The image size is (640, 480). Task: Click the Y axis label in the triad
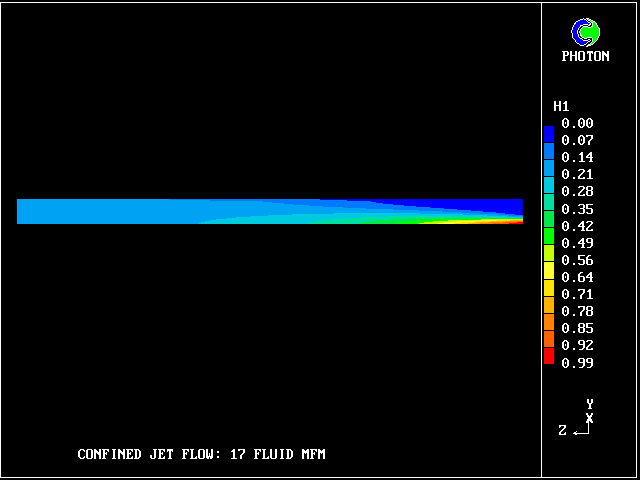(x=590, y=404)
